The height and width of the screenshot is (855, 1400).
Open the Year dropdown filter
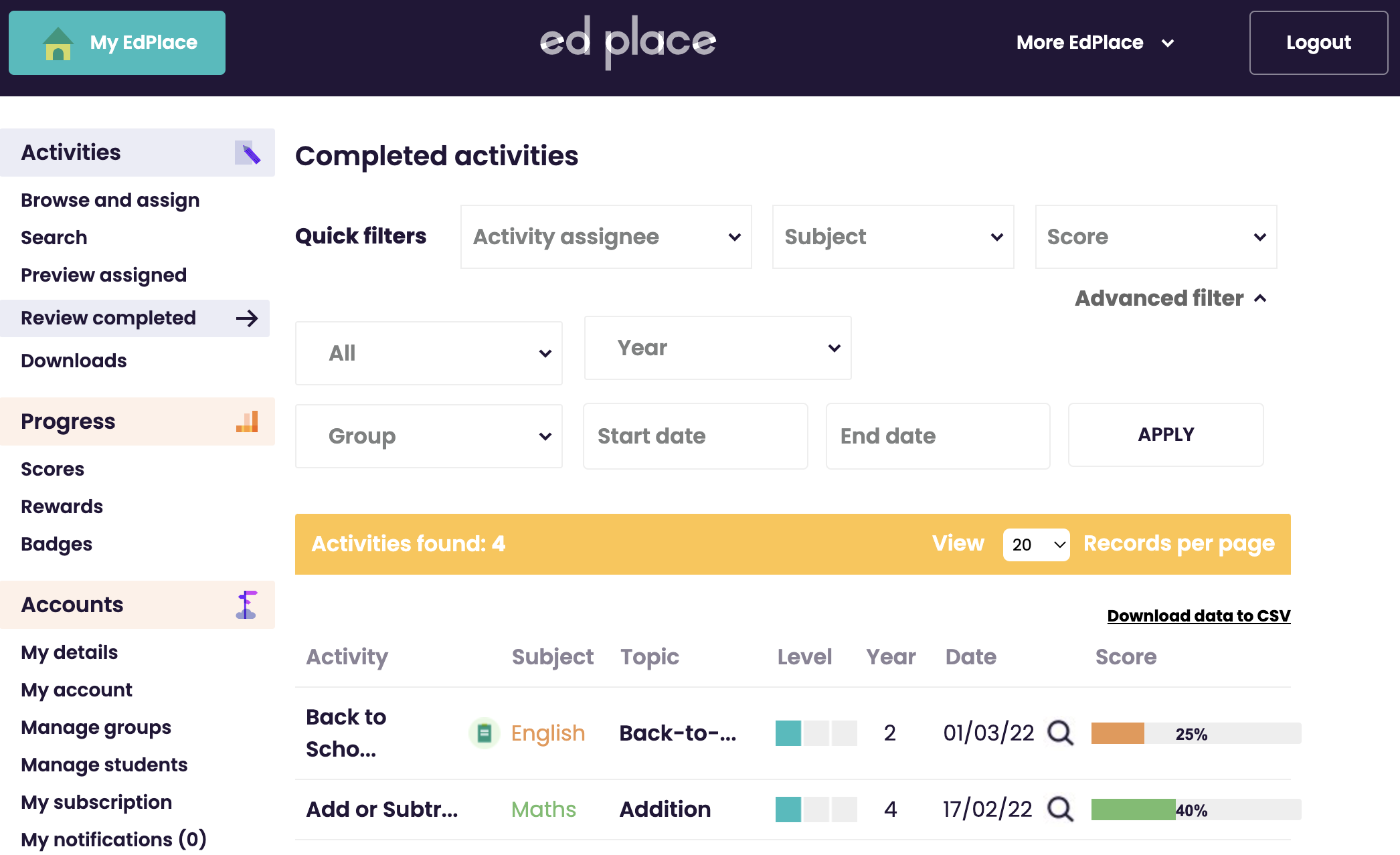(718, 348)
